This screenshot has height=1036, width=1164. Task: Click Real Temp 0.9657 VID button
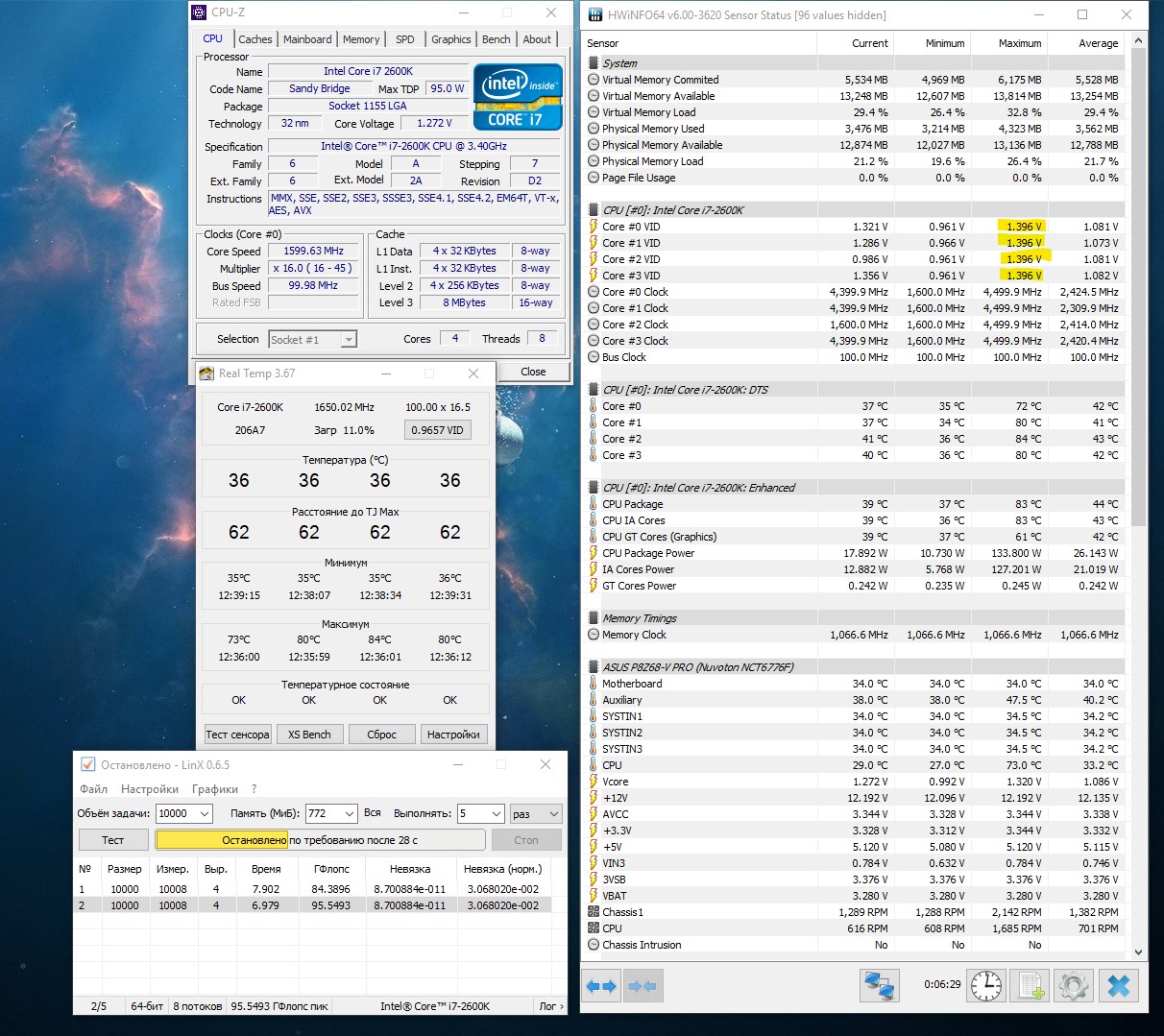[x=437, y=430]
